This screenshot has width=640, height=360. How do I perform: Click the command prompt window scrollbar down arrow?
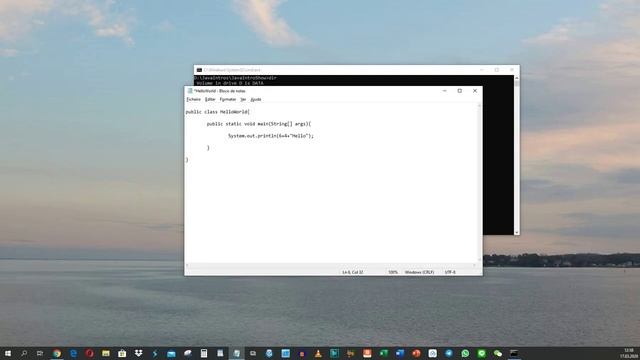tap(517, 232)
